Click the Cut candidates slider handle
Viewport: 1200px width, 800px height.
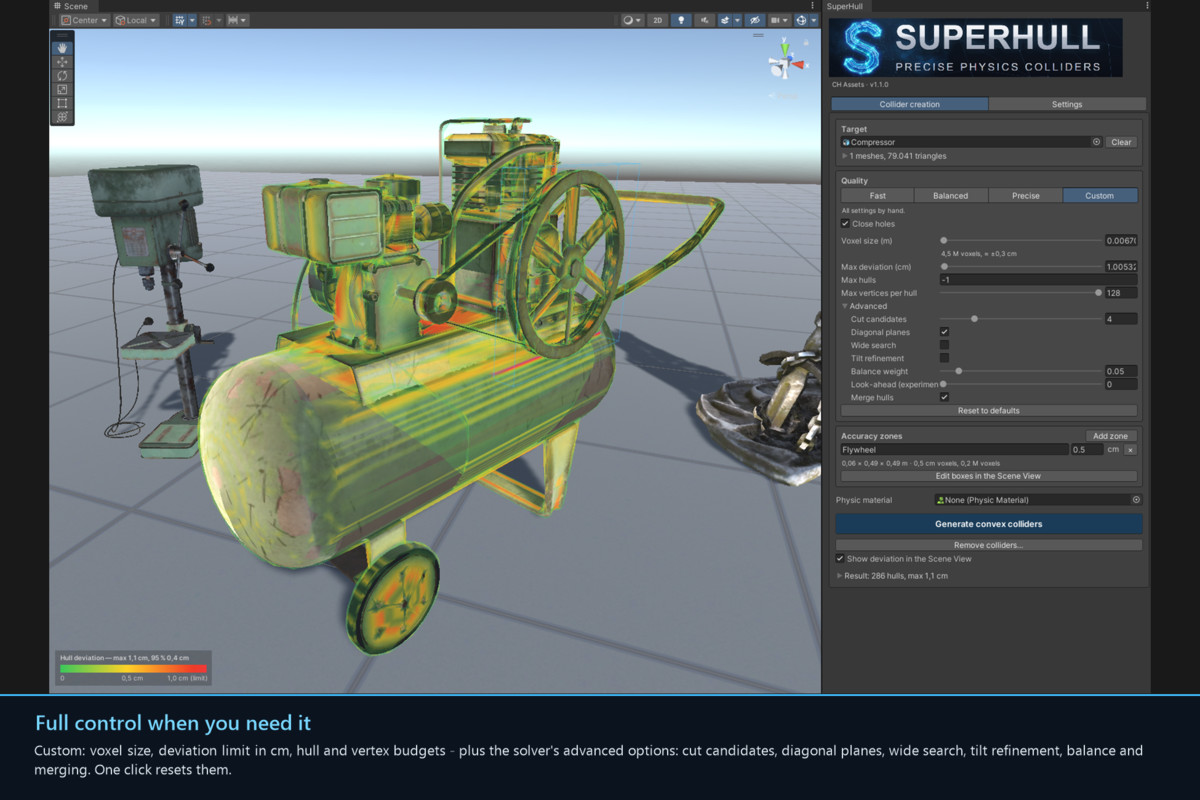[x=974, y=319]
